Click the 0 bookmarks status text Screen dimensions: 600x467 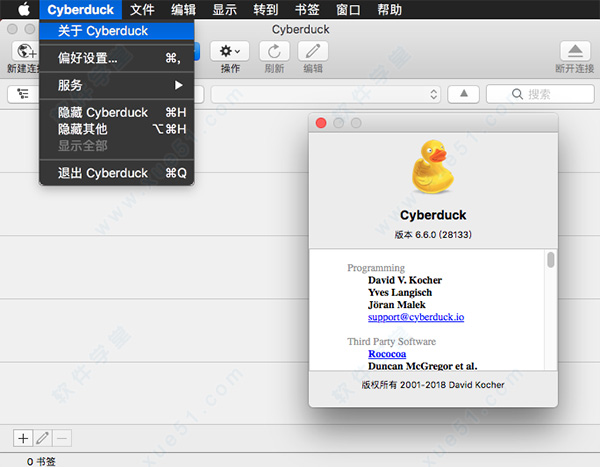pos(41,462)
